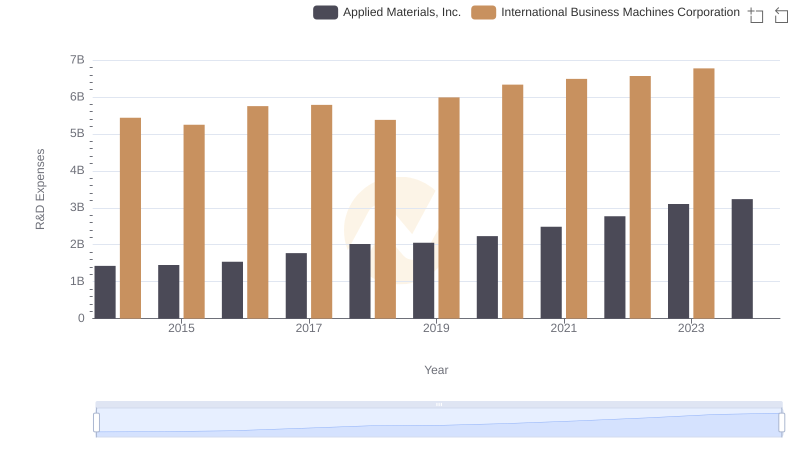
Task: Click the 6B y-axis label
Action: [77, 97]
